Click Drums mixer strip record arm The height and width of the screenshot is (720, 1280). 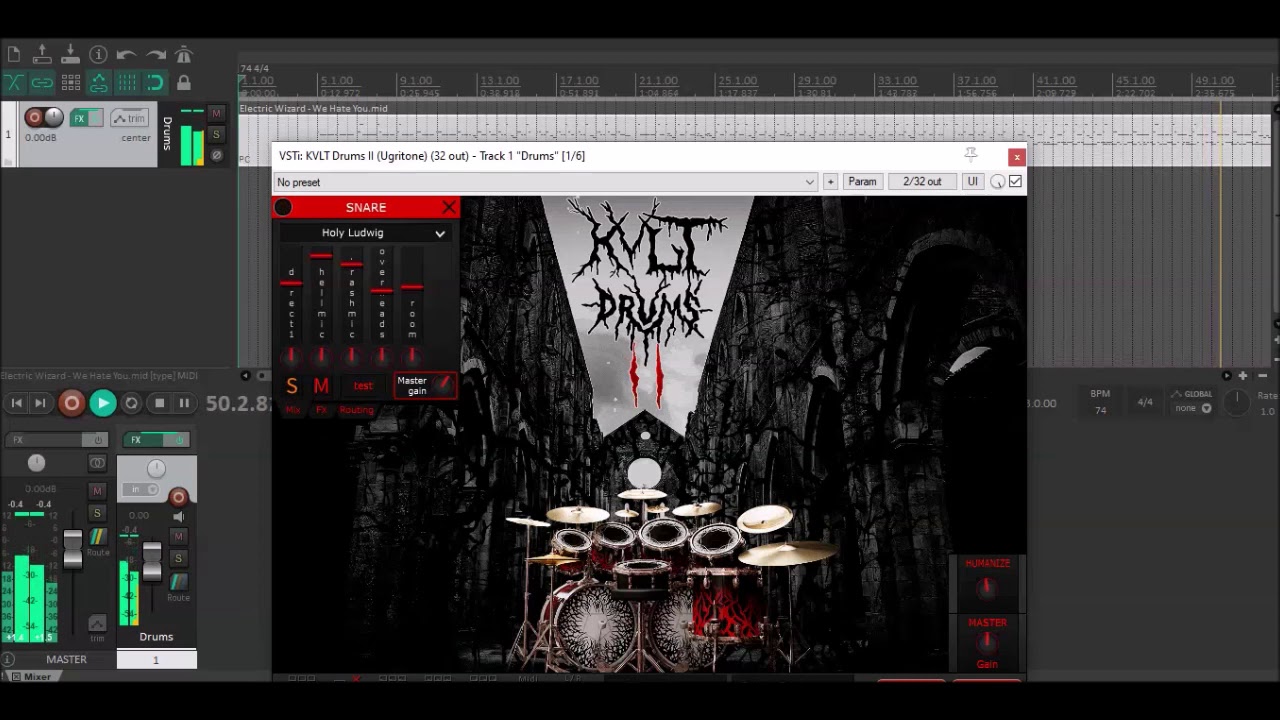click(x=178, y=497)
